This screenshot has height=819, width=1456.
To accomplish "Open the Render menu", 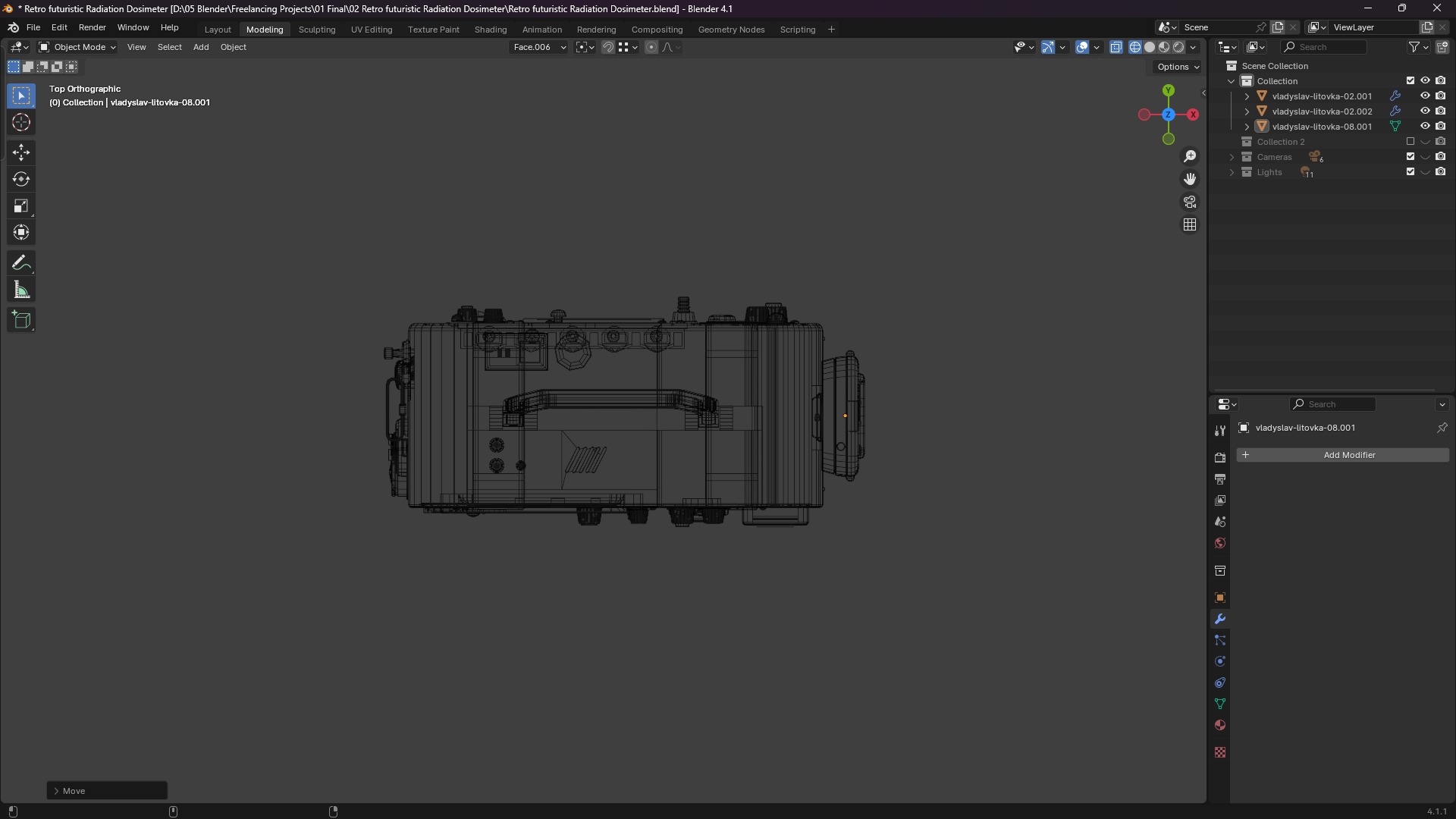I will point(93,27).
